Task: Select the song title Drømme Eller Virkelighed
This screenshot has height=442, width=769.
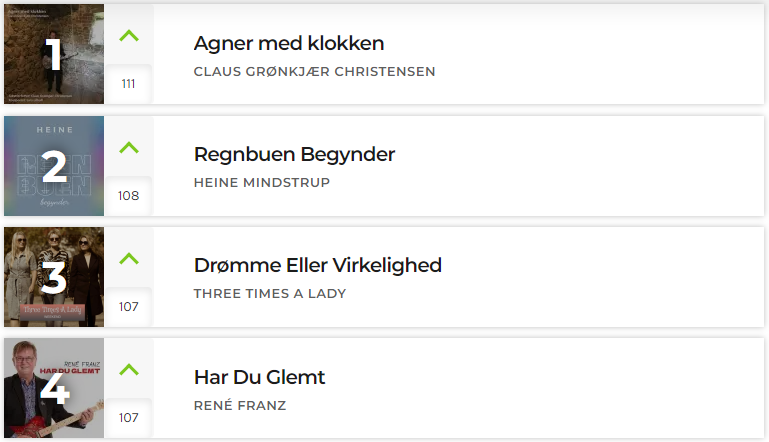Action: coord(318,265)
